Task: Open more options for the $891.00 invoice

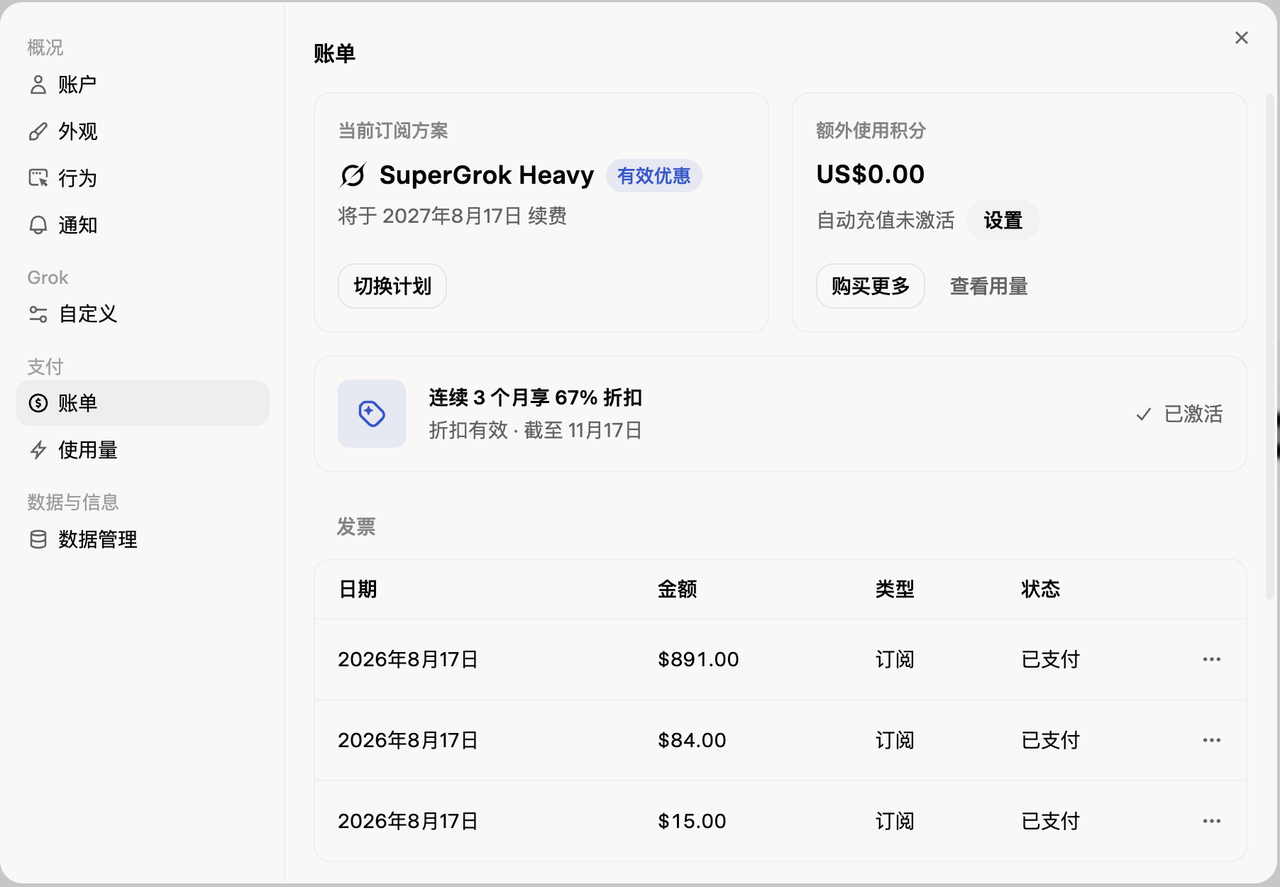Action: pyautogui.click(x=1212, y=659)
